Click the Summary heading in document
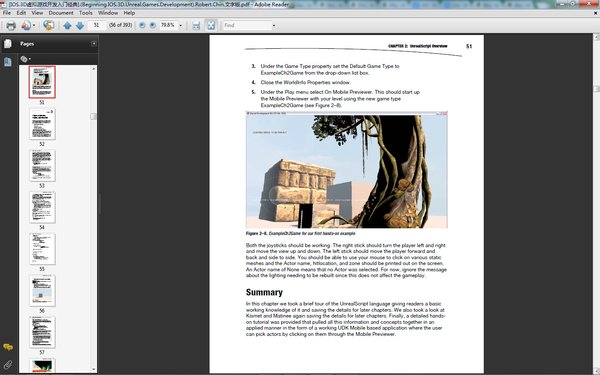600x375 pixels. (264, 292)
